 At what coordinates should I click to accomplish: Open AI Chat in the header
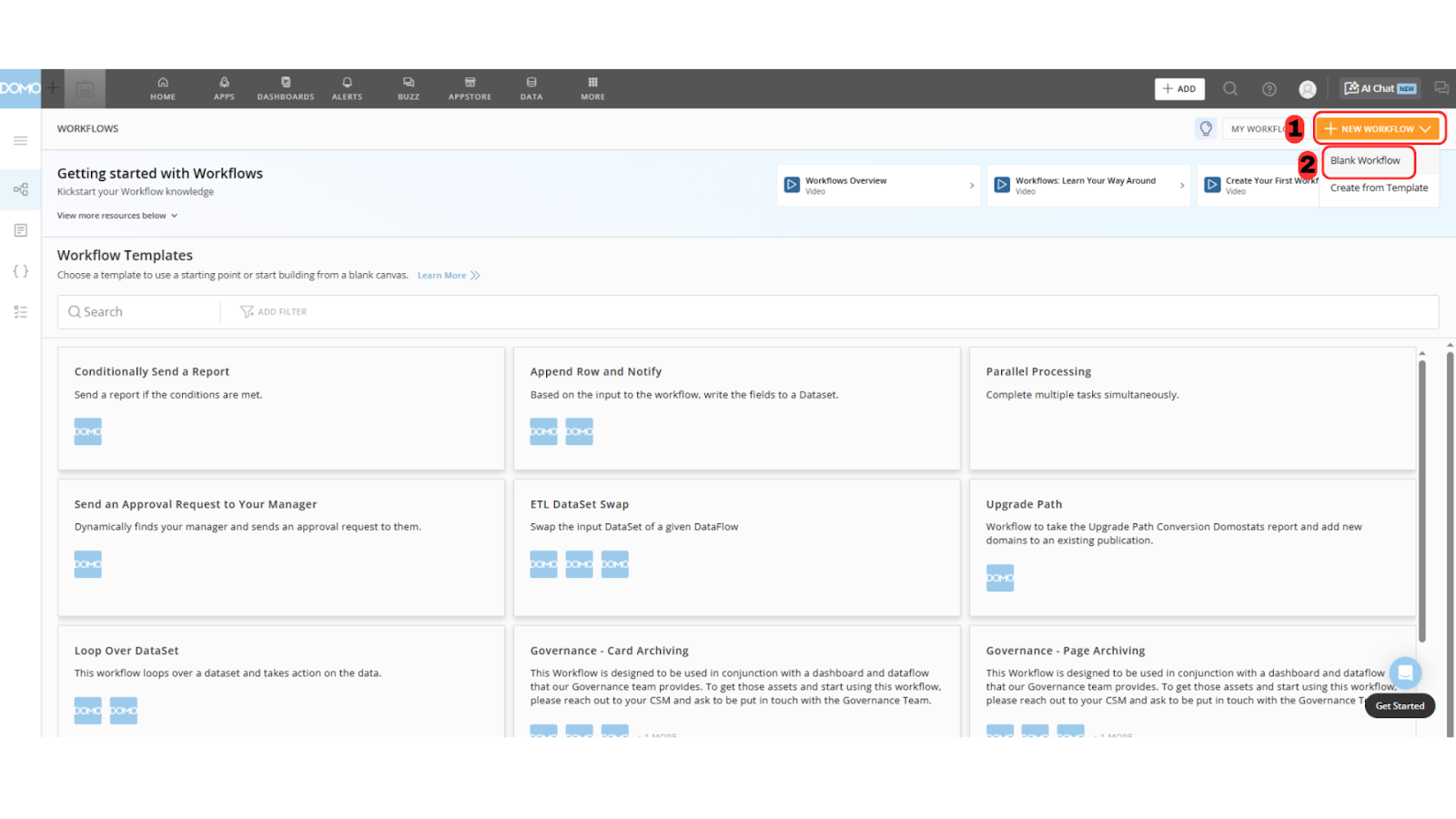tap(1380, 88)
